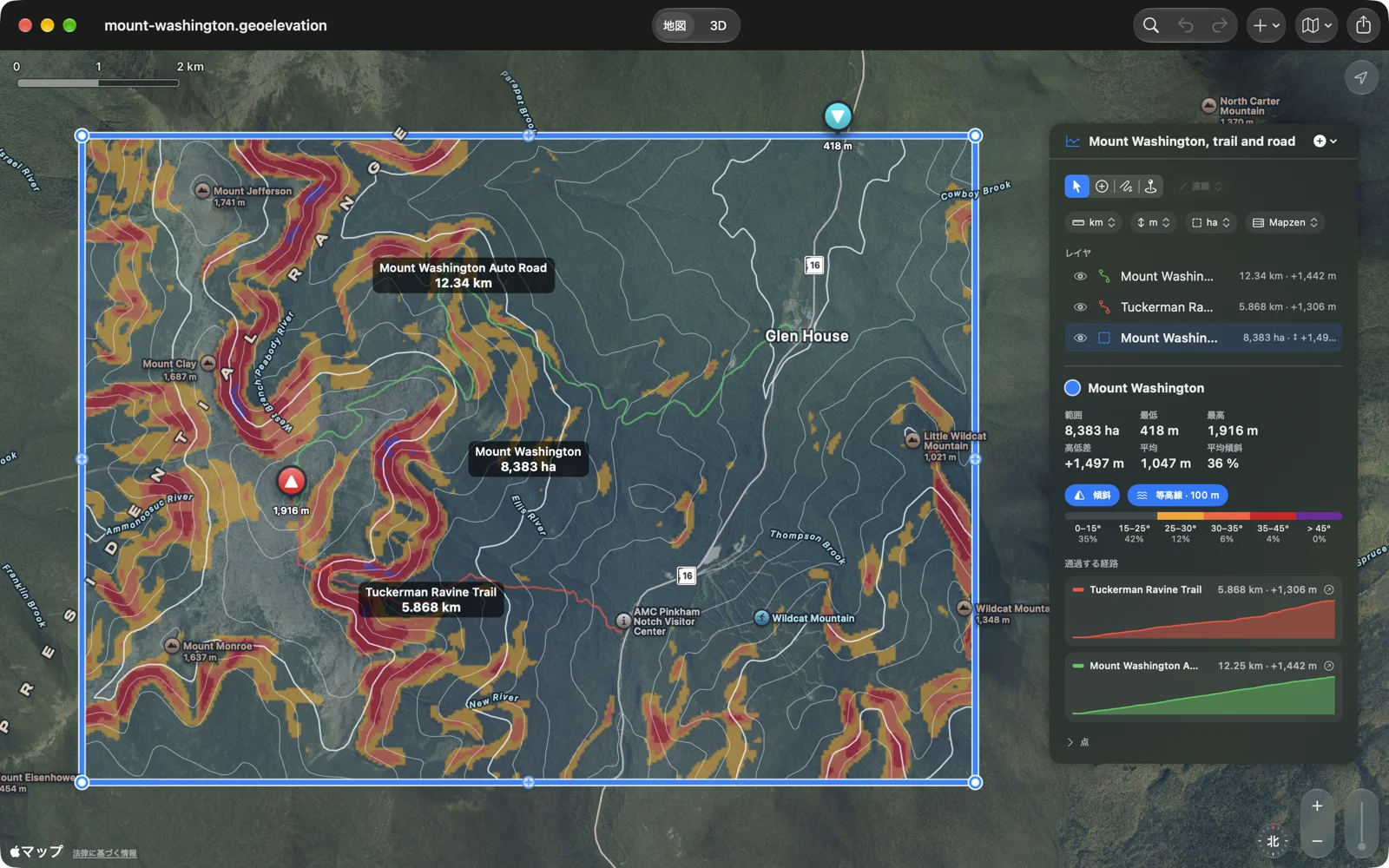The width and height of the screenshot is (1389, 868).
Task: Click the red 1,916 m summit marker
Action: (x=291, y=481)
